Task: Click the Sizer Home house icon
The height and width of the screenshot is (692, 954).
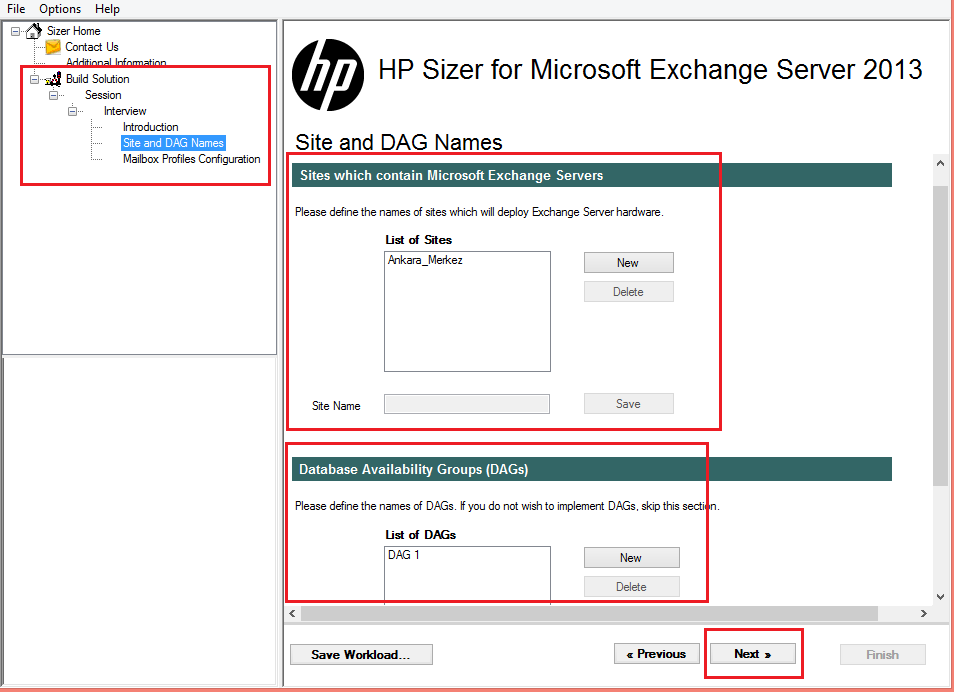Action: click(33, 30)
